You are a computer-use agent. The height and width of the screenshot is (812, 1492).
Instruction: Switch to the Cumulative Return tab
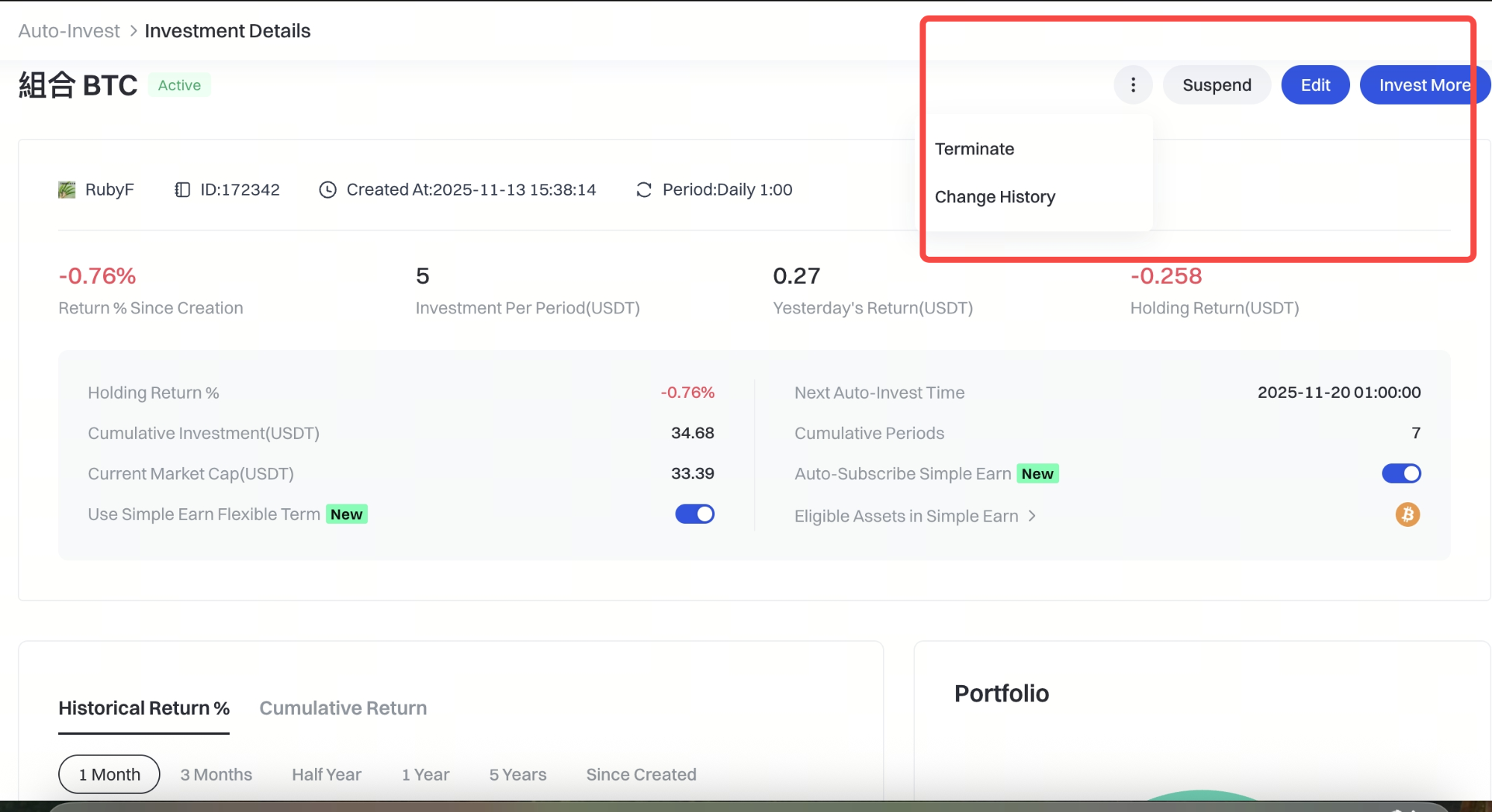(x=343, y=708)
